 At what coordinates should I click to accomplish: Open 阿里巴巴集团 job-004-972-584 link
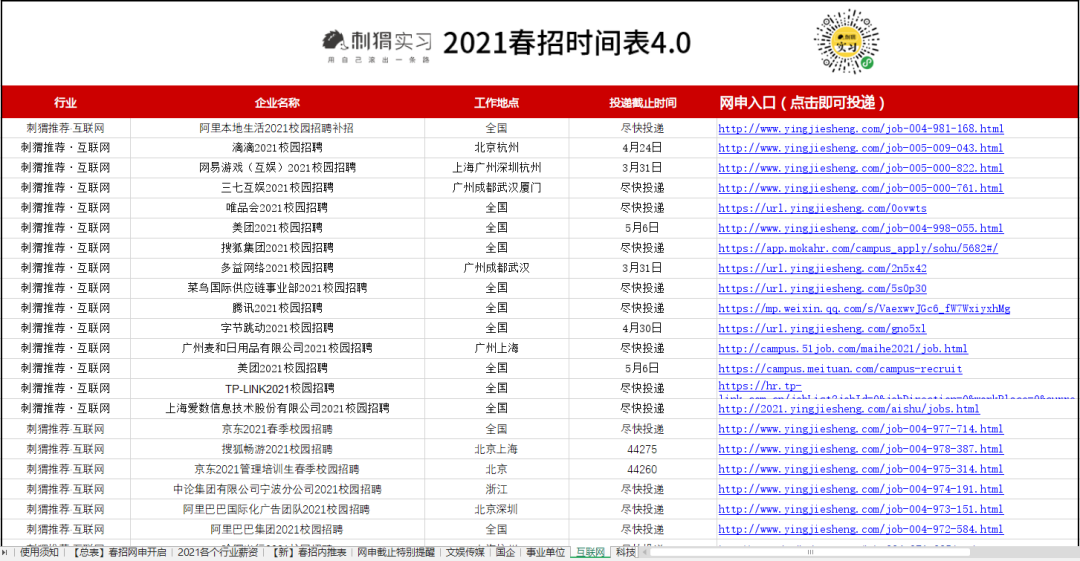coord(860,529)
